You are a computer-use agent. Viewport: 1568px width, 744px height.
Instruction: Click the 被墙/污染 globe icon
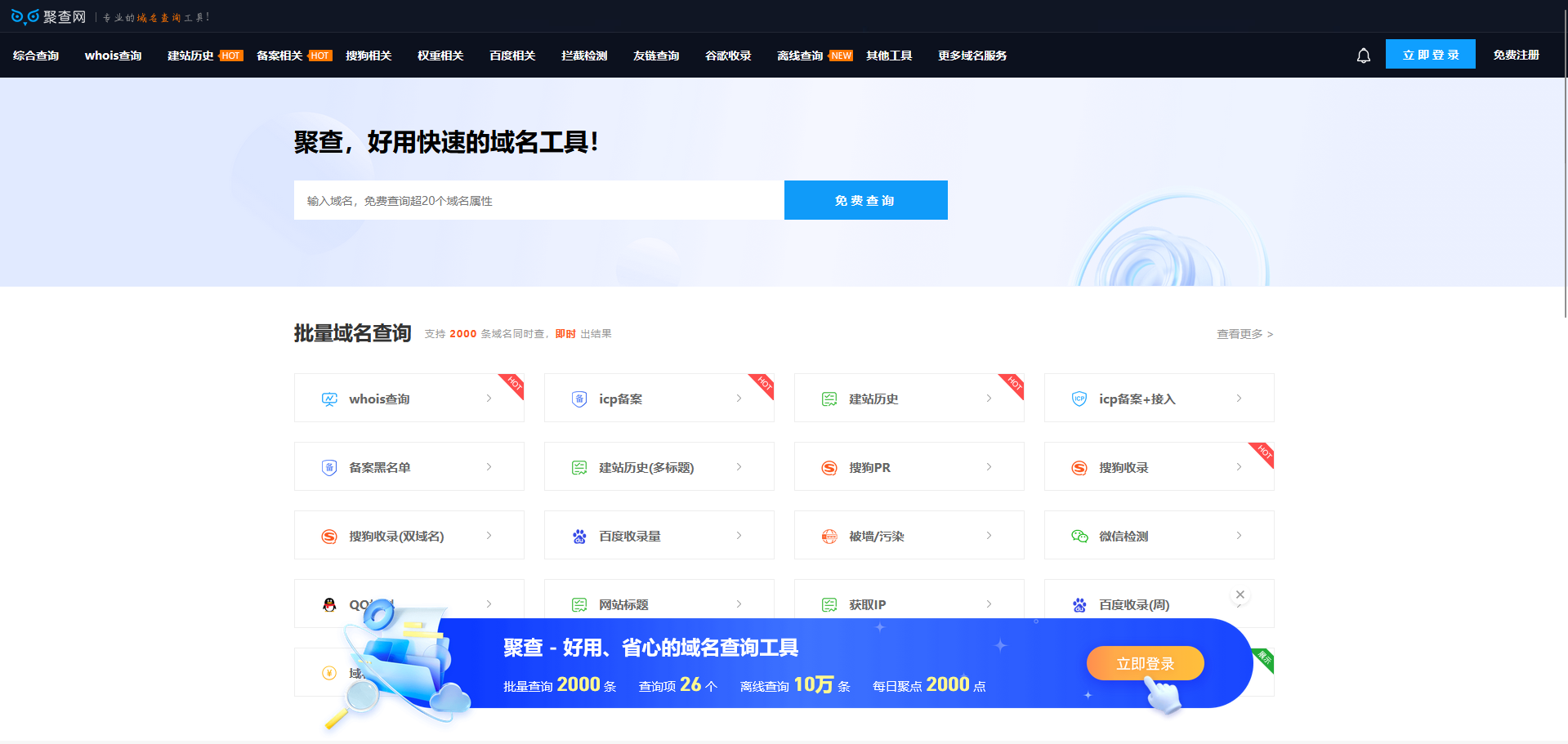coord(829,536)
